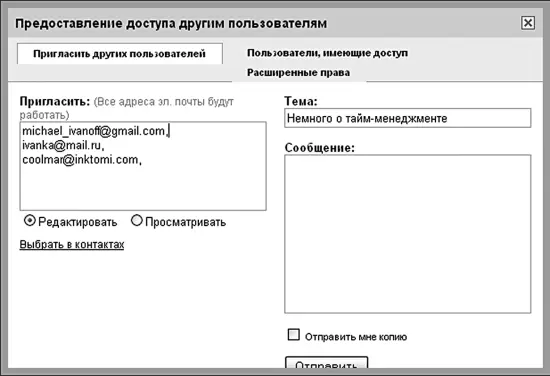The image size is (550, 376).
Task: Click the Пригласить: field label
Action: click(55, 101)
